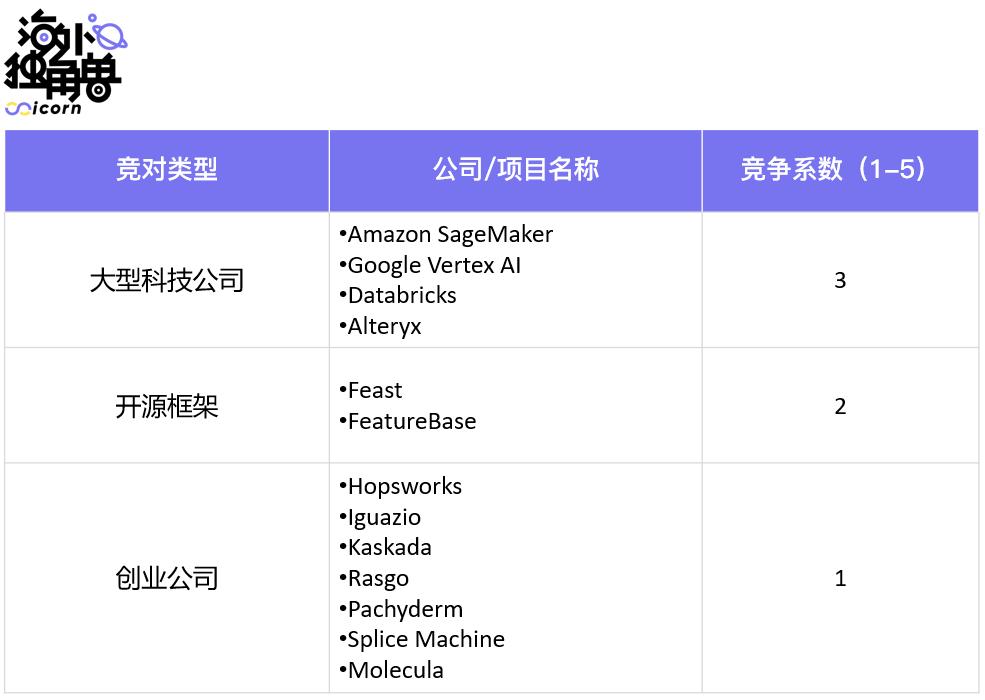
Task: Select the 竞对类型 column header
Action: [166, 170]
